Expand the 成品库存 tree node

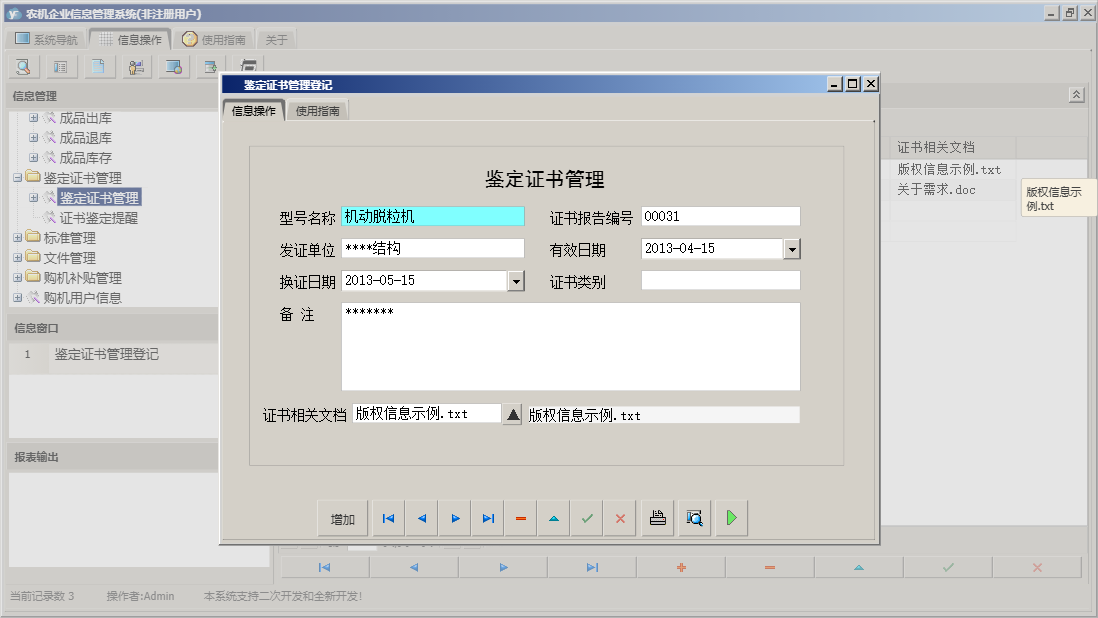click(33, 157)
